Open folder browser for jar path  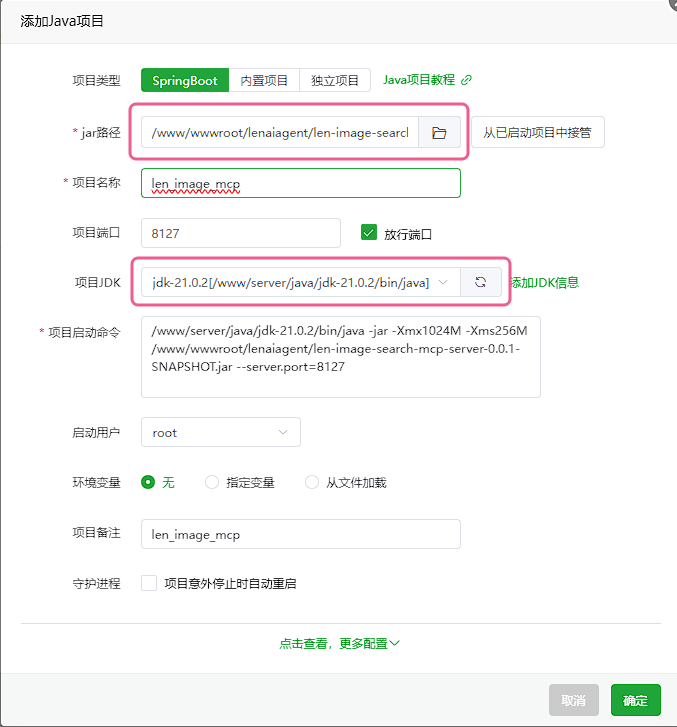pos(439,133)
